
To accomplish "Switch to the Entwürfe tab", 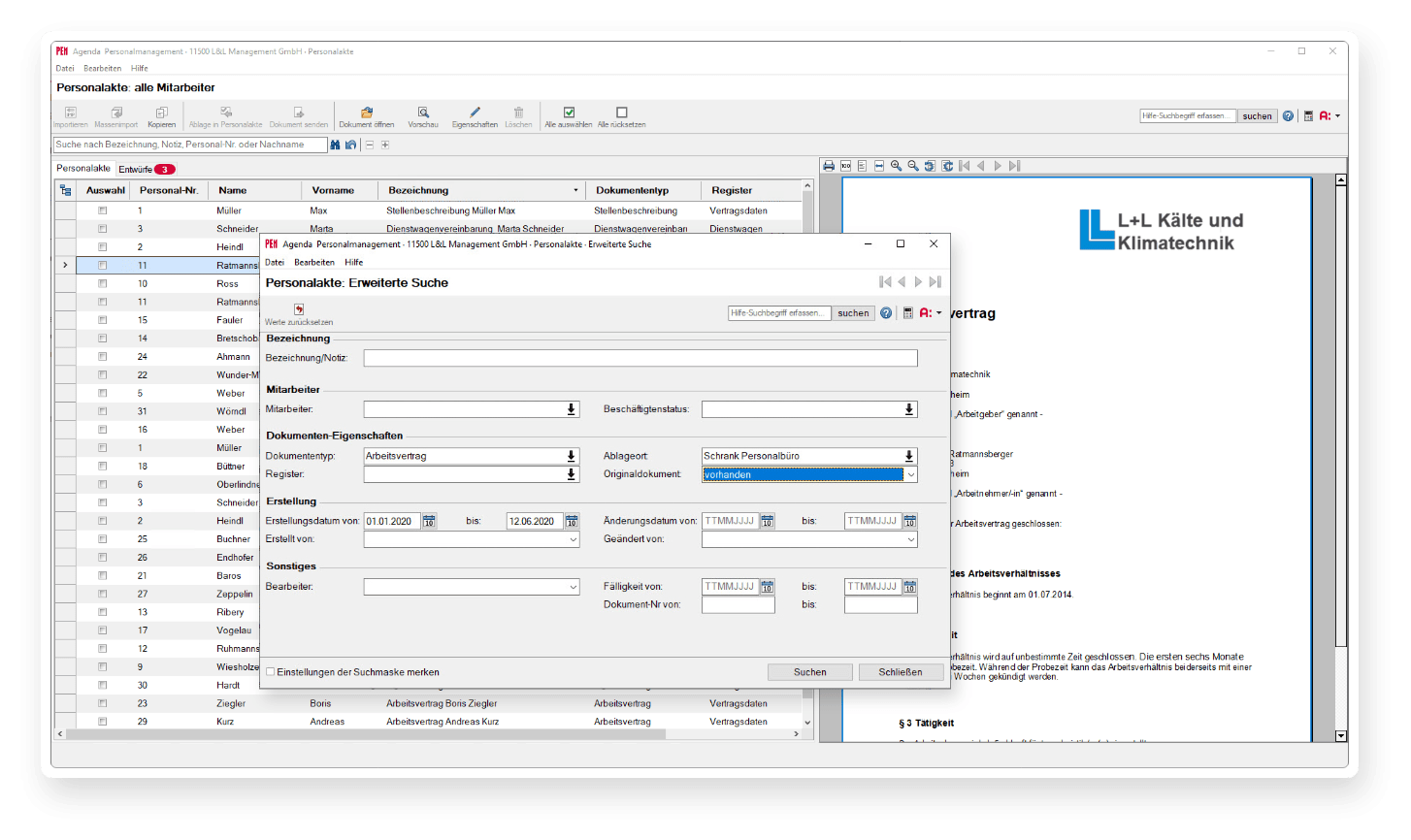I will point(146,169).
